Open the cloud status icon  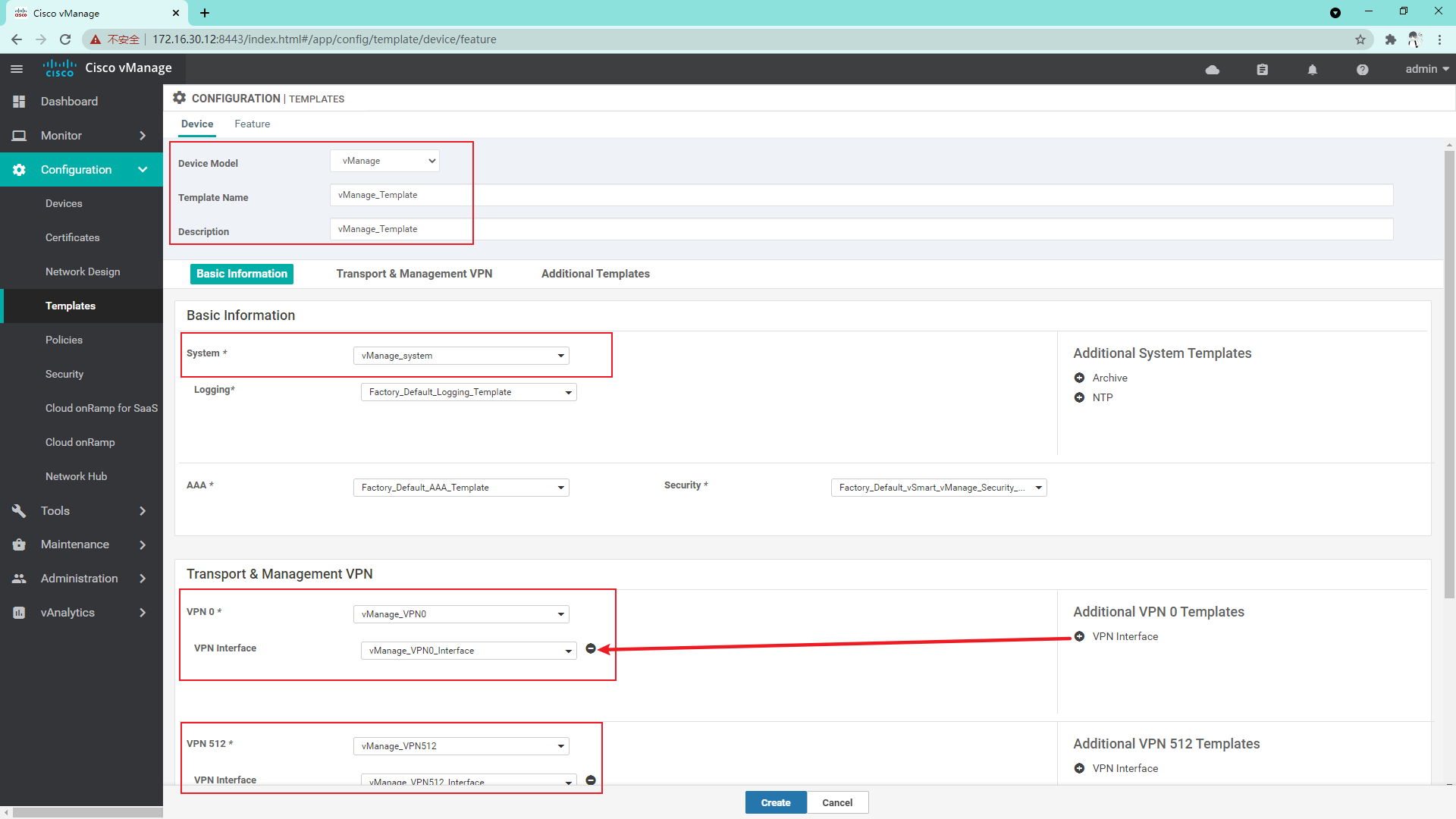pyautogui.click(x=1212, y=69)
